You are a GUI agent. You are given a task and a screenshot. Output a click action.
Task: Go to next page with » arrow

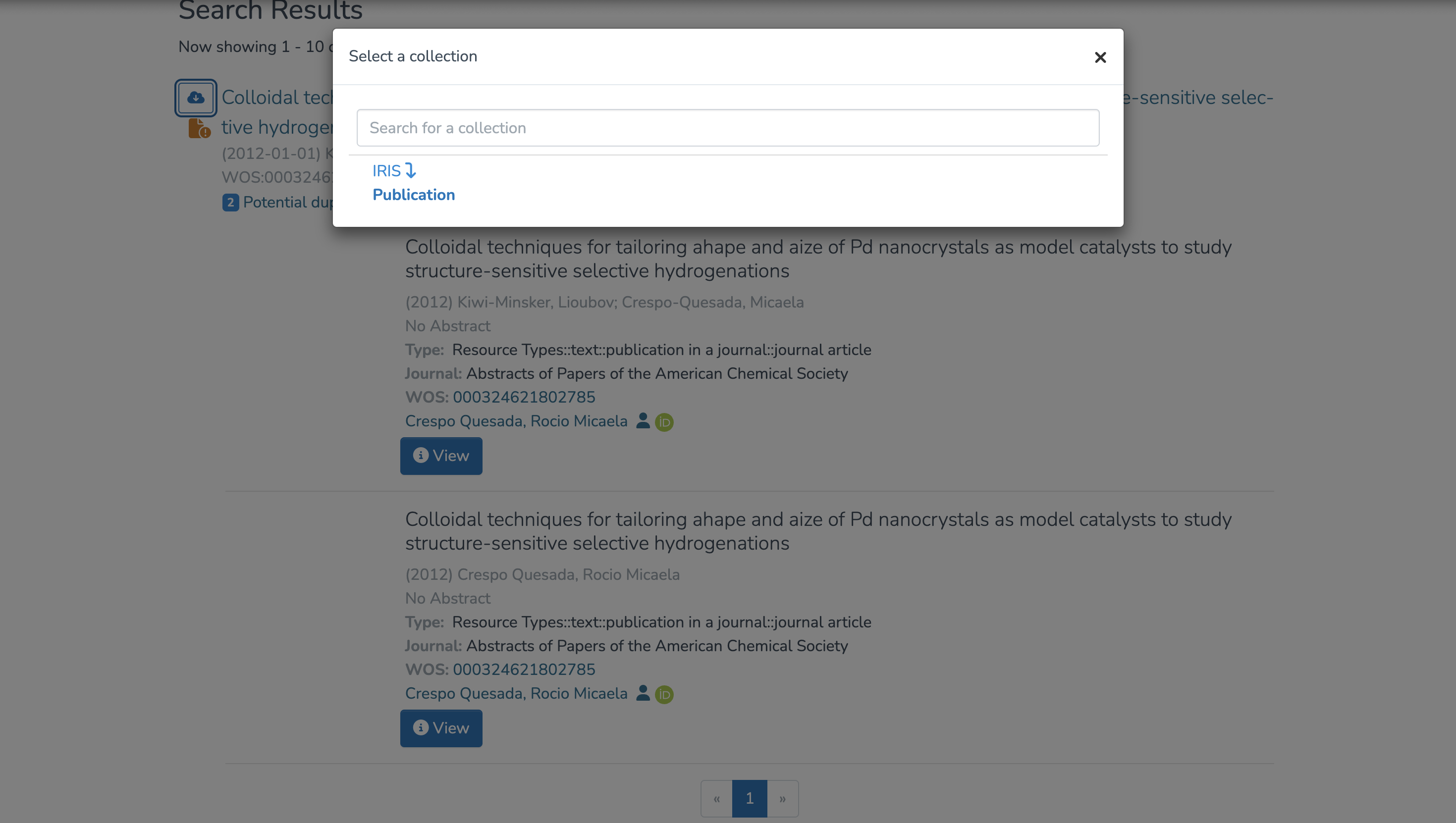783,798
